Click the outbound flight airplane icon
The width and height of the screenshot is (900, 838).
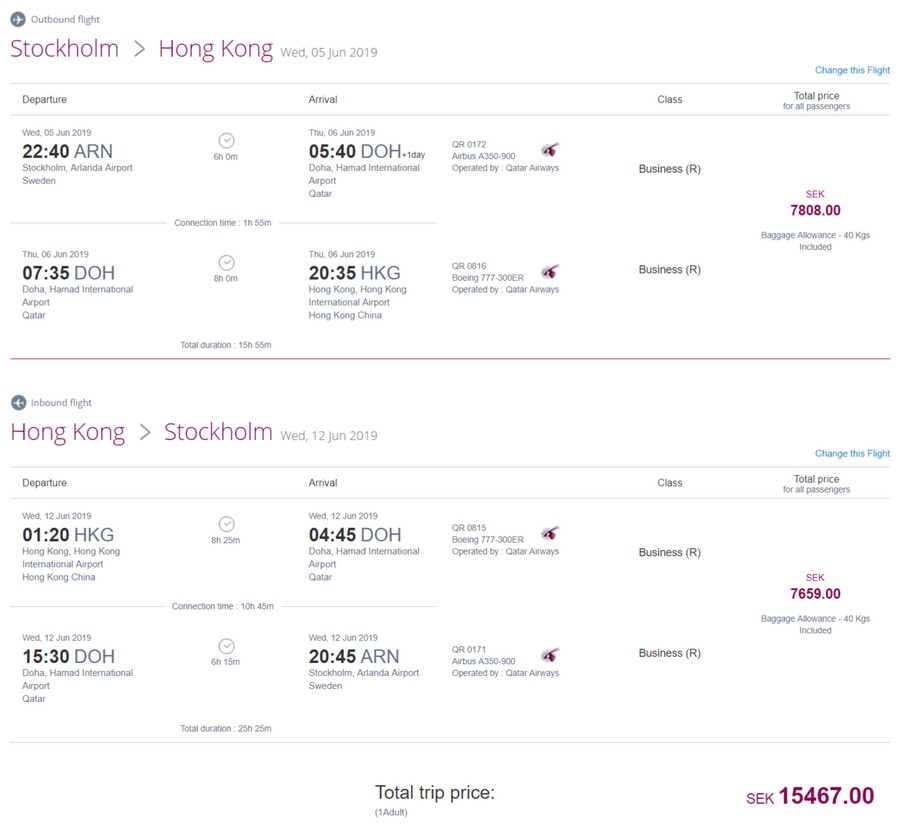click(x=18, y=19)
